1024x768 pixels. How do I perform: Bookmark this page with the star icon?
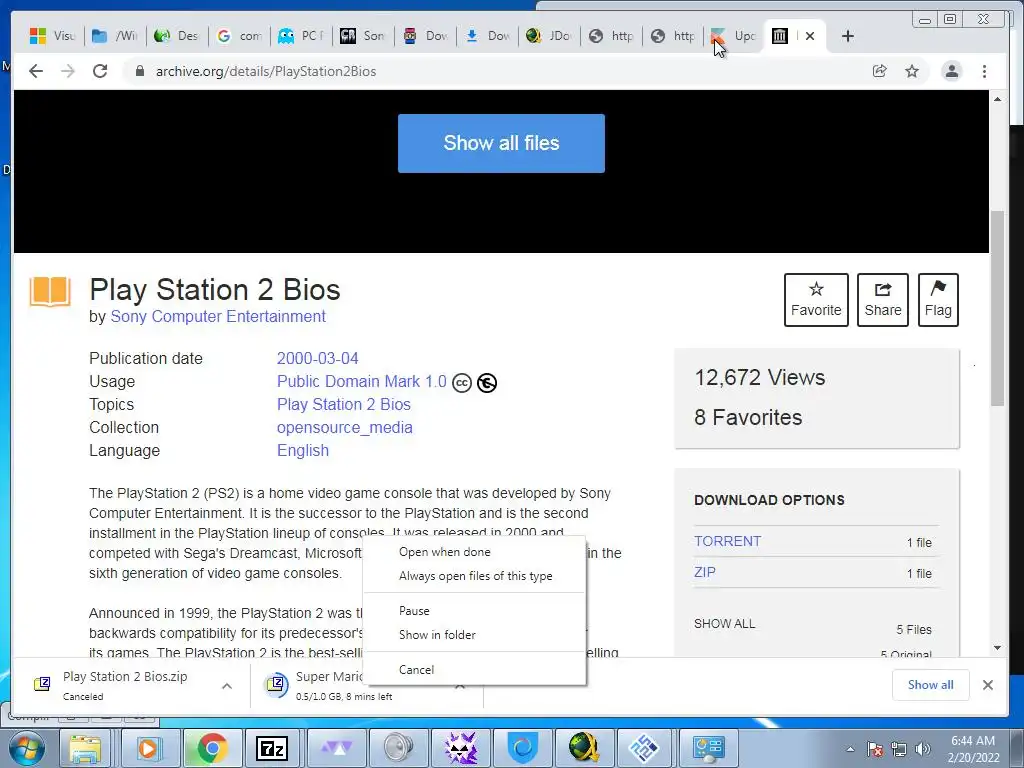[x=912, y=71]
